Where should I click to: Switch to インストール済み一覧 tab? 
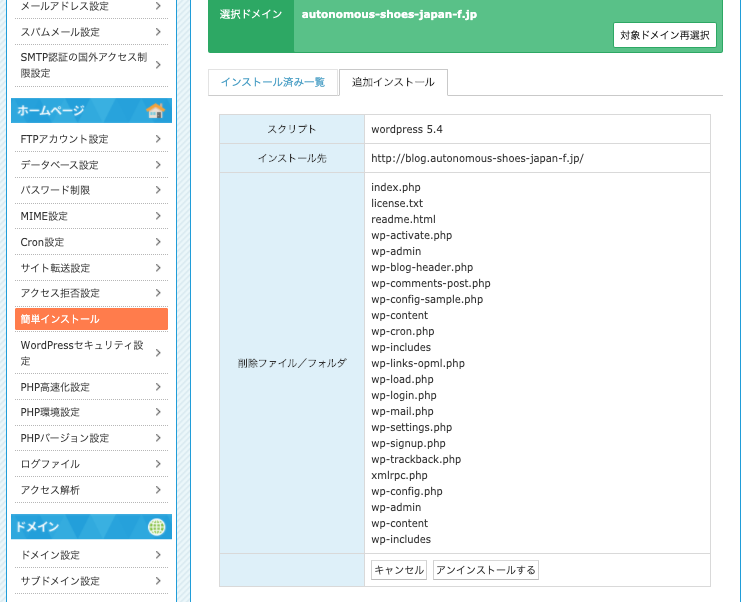(x=273, y=82)
